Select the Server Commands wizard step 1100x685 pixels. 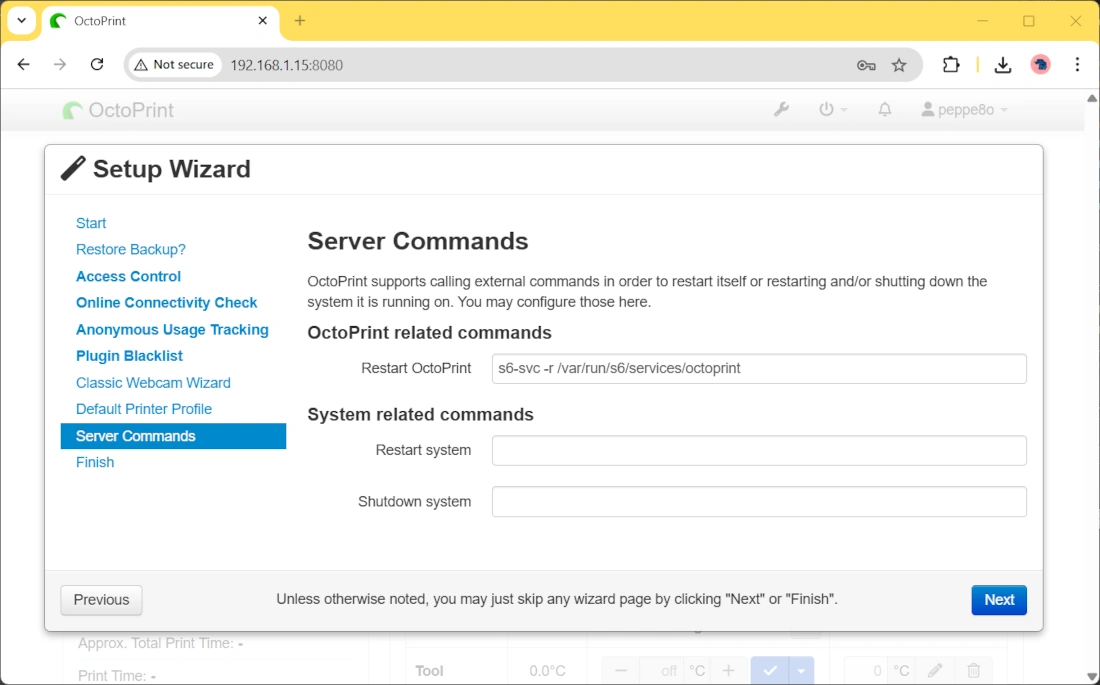click(173, 436)
